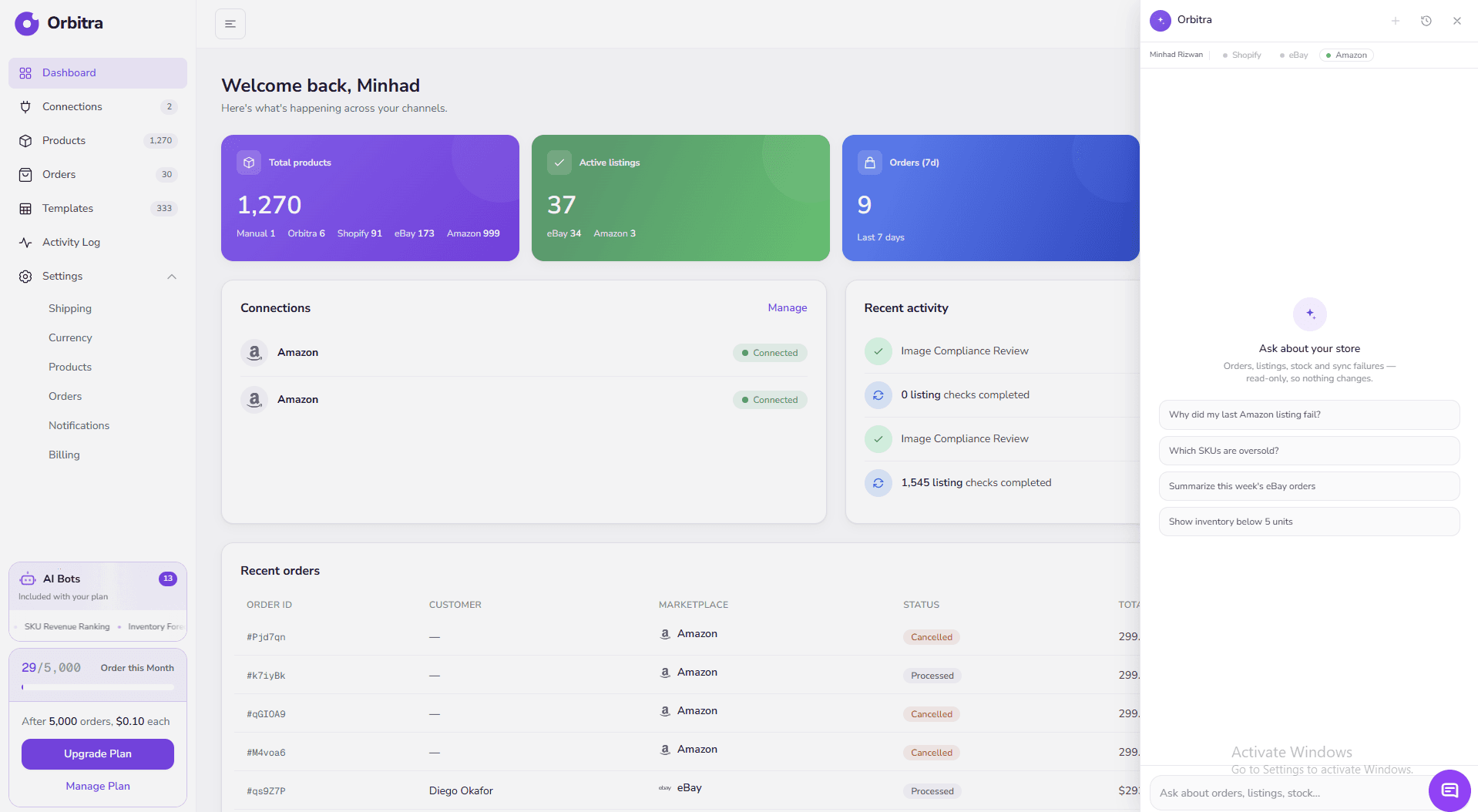Viewport: 1478px width, 812px height.
Task: Open Connections in the sidebar
Action: [98, 106]
